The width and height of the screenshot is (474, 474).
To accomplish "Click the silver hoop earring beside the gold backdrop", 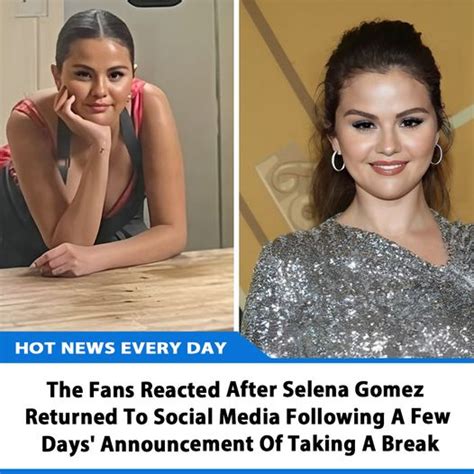I will coord(338,160).
